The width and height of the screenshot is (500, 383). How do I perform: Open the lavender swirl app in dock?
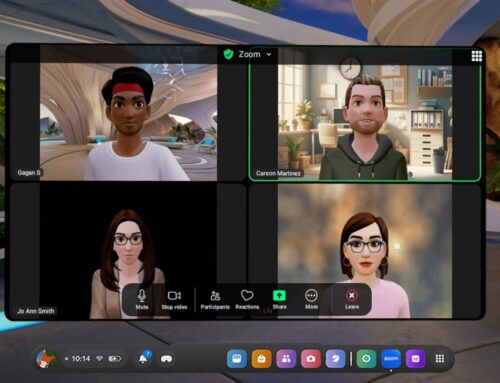[336, 359]
